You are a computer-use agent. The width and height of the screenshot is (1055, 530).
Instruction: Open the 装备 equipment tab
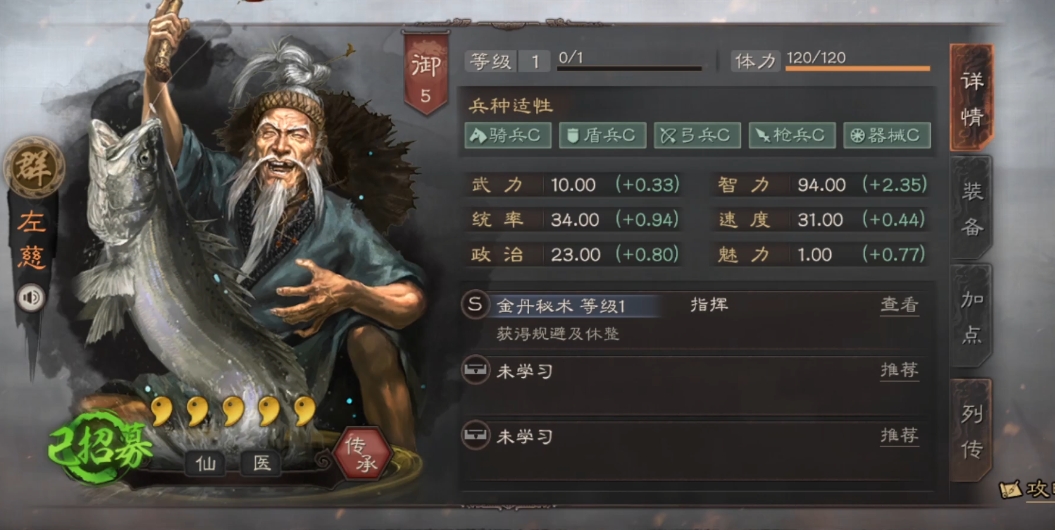(x=972, y=209)
